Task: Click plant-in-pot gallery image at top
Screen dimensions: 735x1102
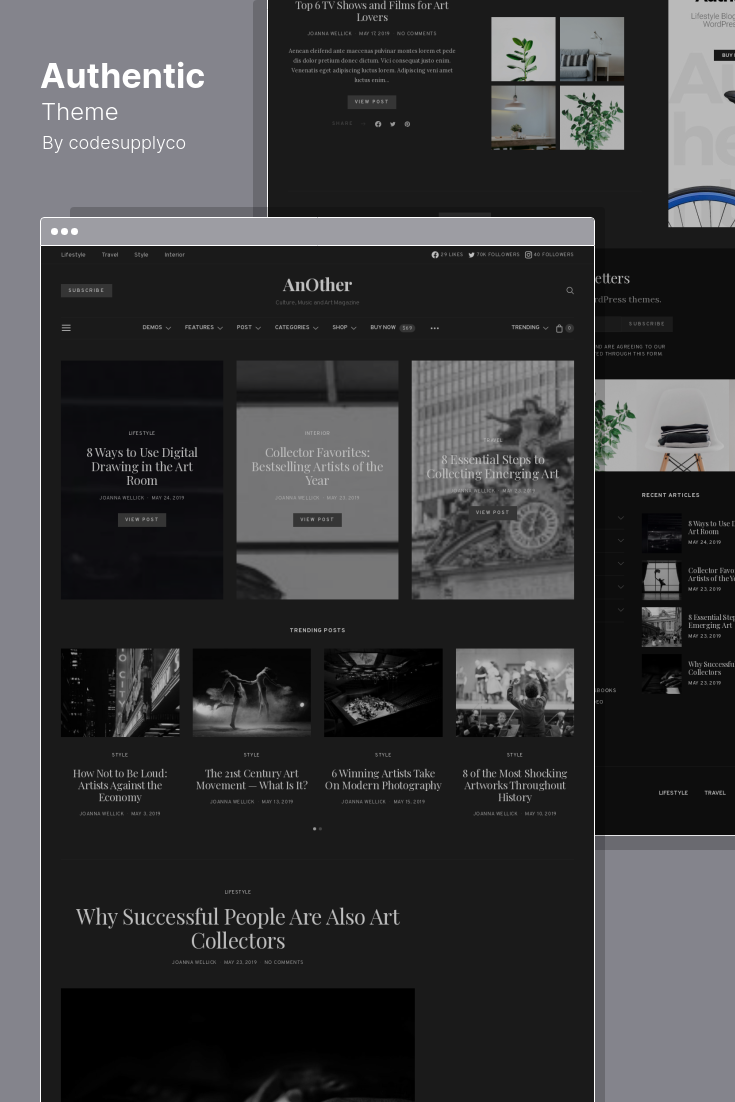Action: pos(523,49)
